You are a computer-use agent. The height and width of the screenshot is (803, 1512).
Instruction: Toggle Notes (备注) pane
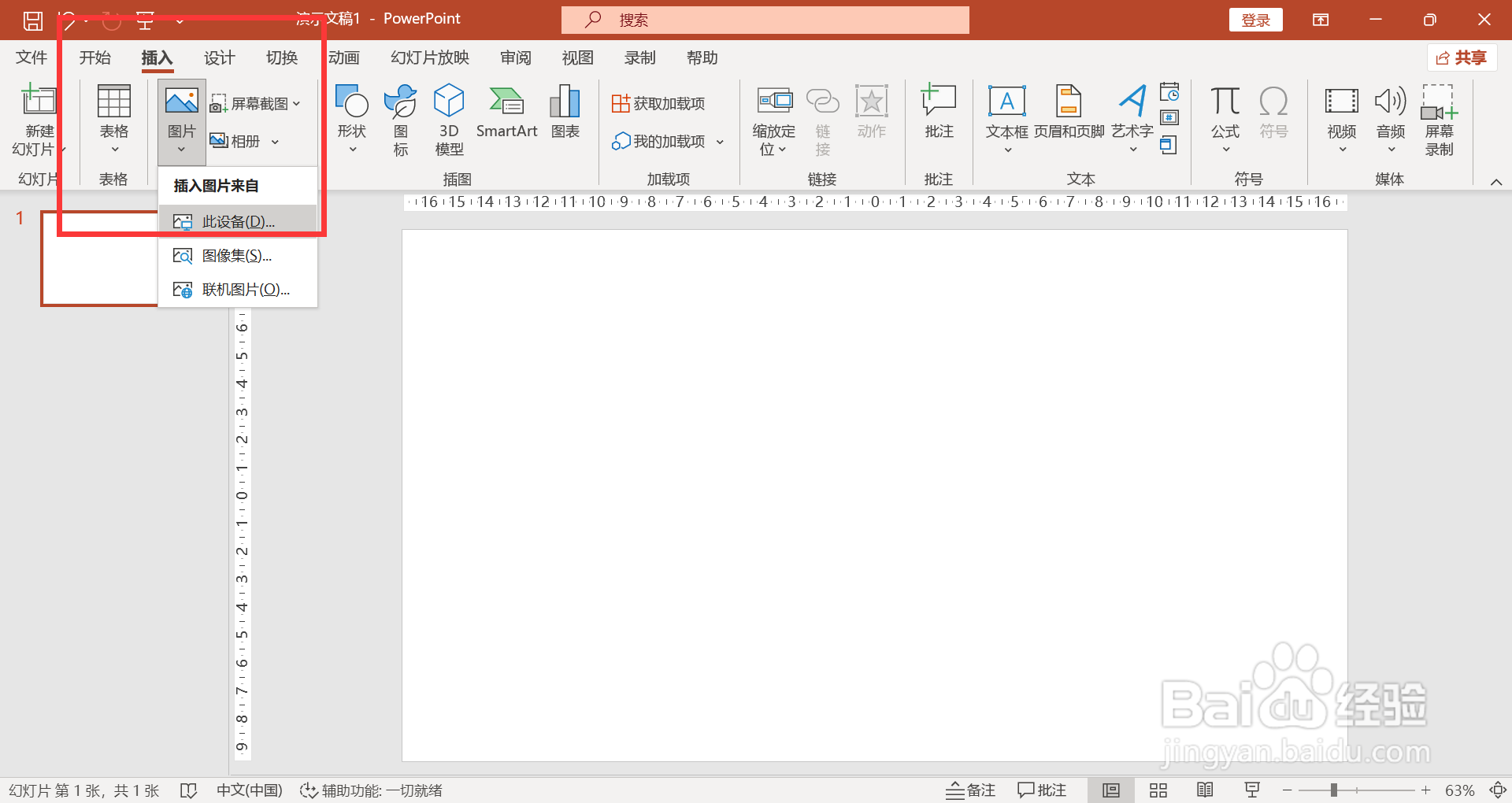[971, 790]
